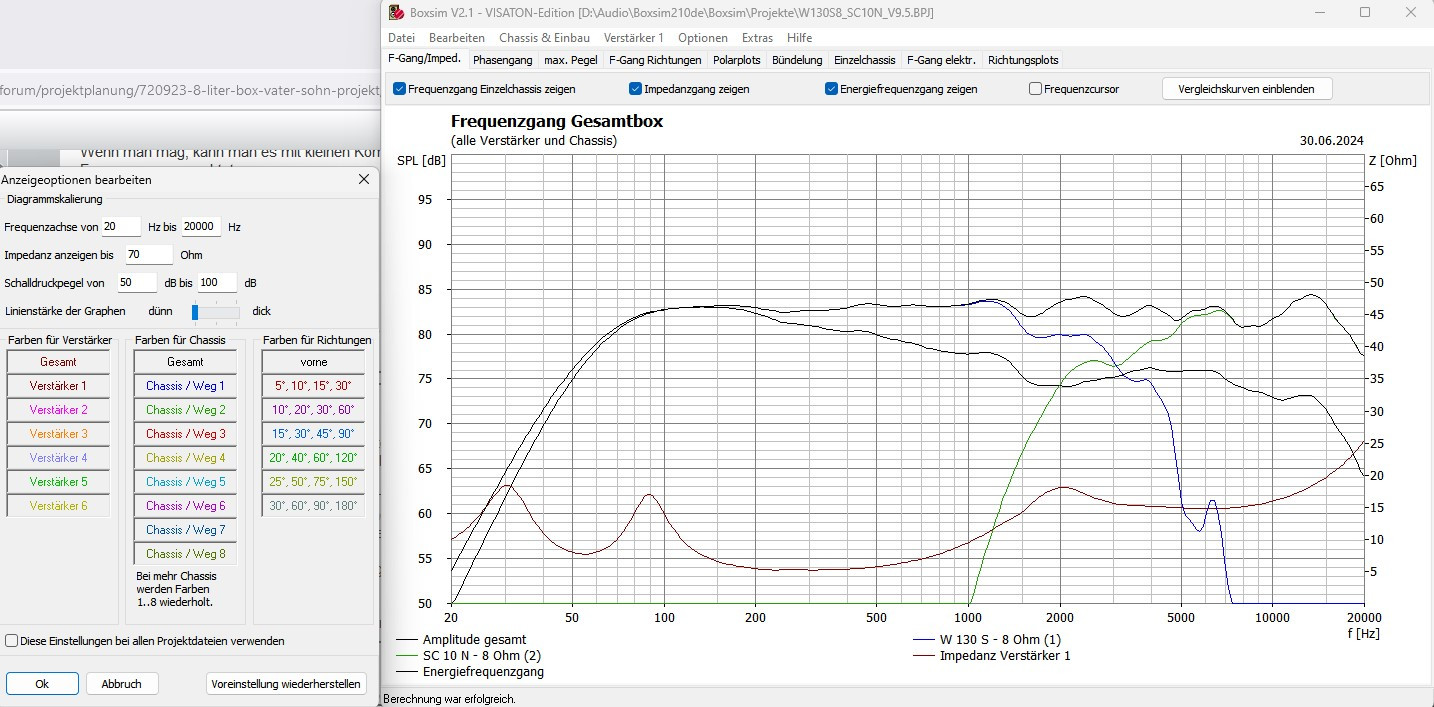Enable the Frequenzcursor checkbox
The height and width of the screenshot is (707, 1434).
1036,89
